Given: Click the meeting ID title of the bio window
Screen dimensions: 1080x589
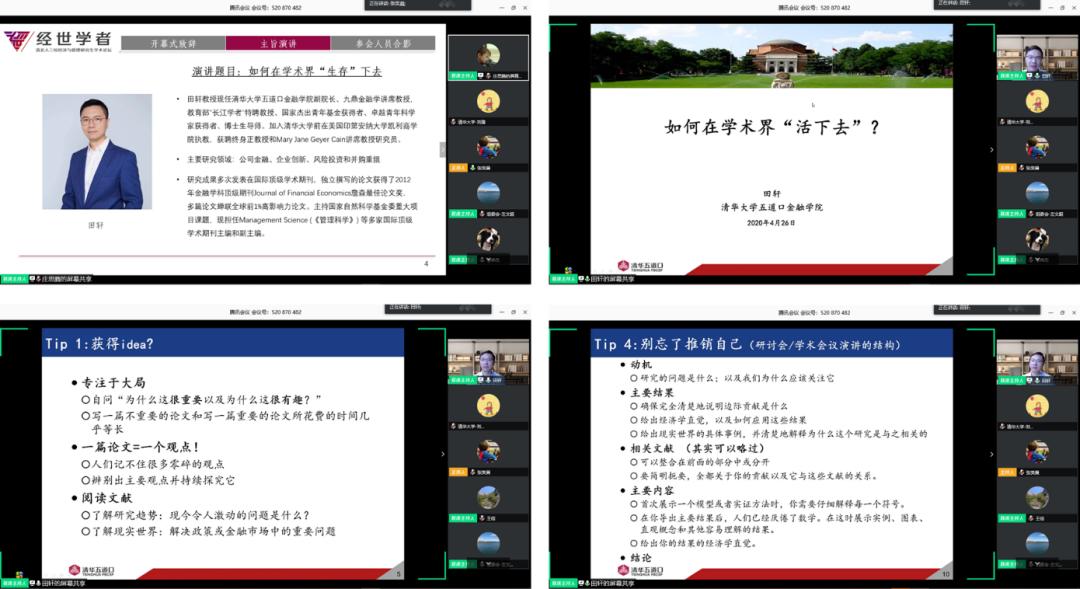Looking at the screenshot, I should click(x=265, y=8).
